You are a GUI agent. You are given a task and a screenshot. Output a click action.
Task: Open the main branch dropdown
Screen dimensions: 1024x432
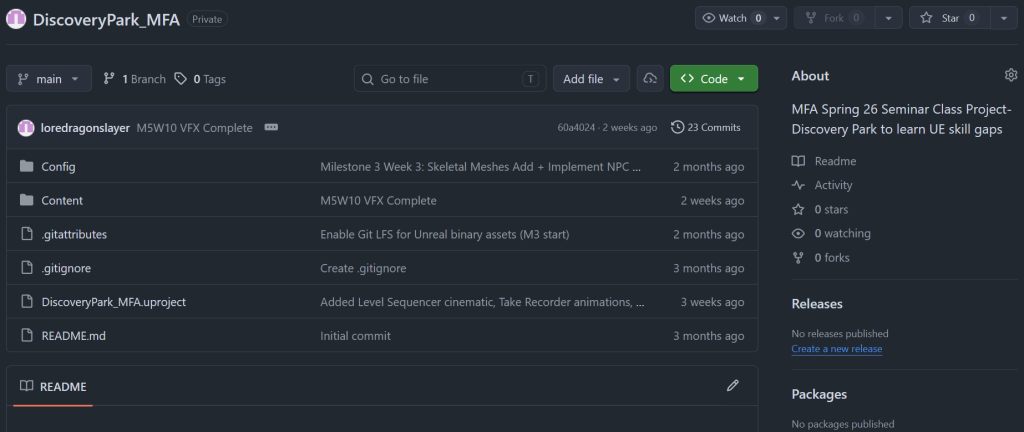(x=49, y=79)
